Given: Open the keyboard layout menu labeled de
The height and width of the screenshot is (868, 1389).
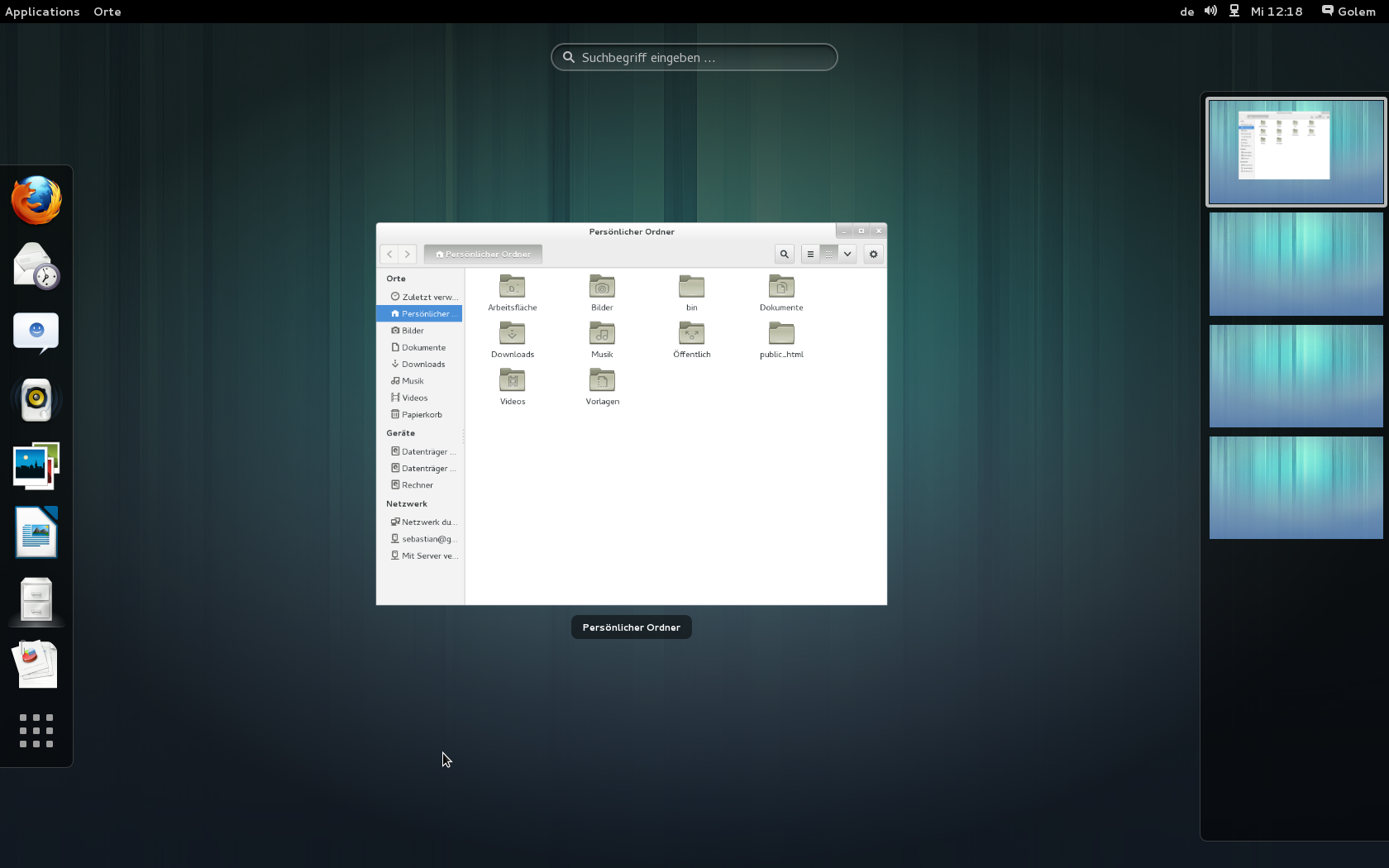Looking at the screenshot, I should [1186, 12].
